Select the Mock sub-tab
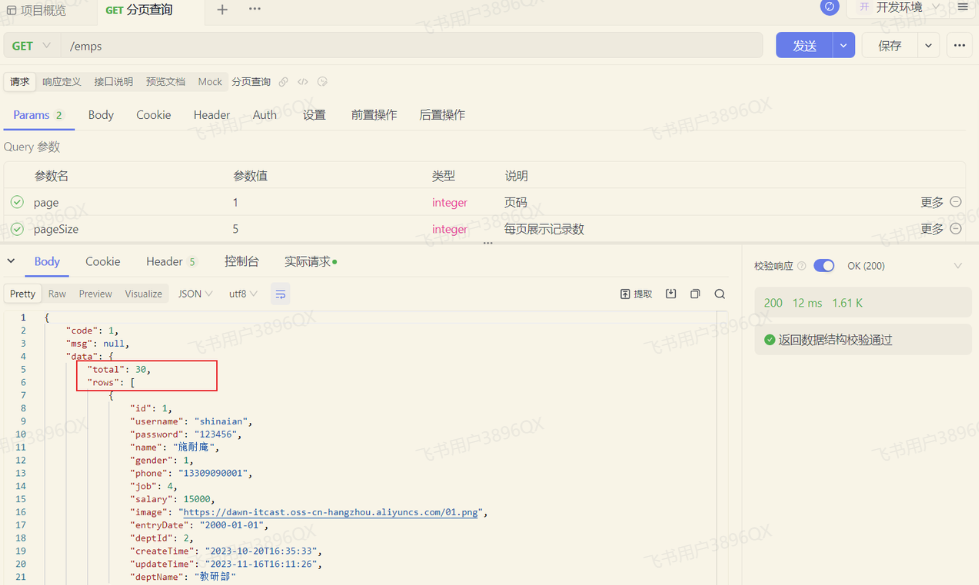 pyautogui.click(x=210, y=82)
